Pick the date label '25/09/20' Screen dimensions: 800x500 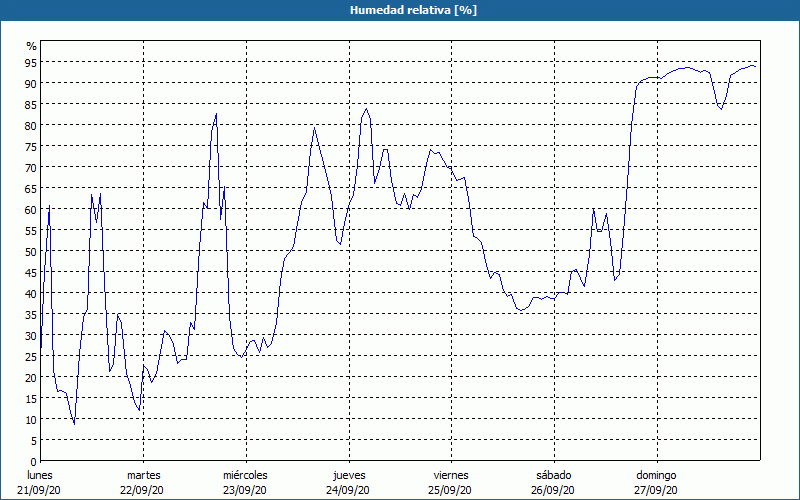[x=449, y=490]
